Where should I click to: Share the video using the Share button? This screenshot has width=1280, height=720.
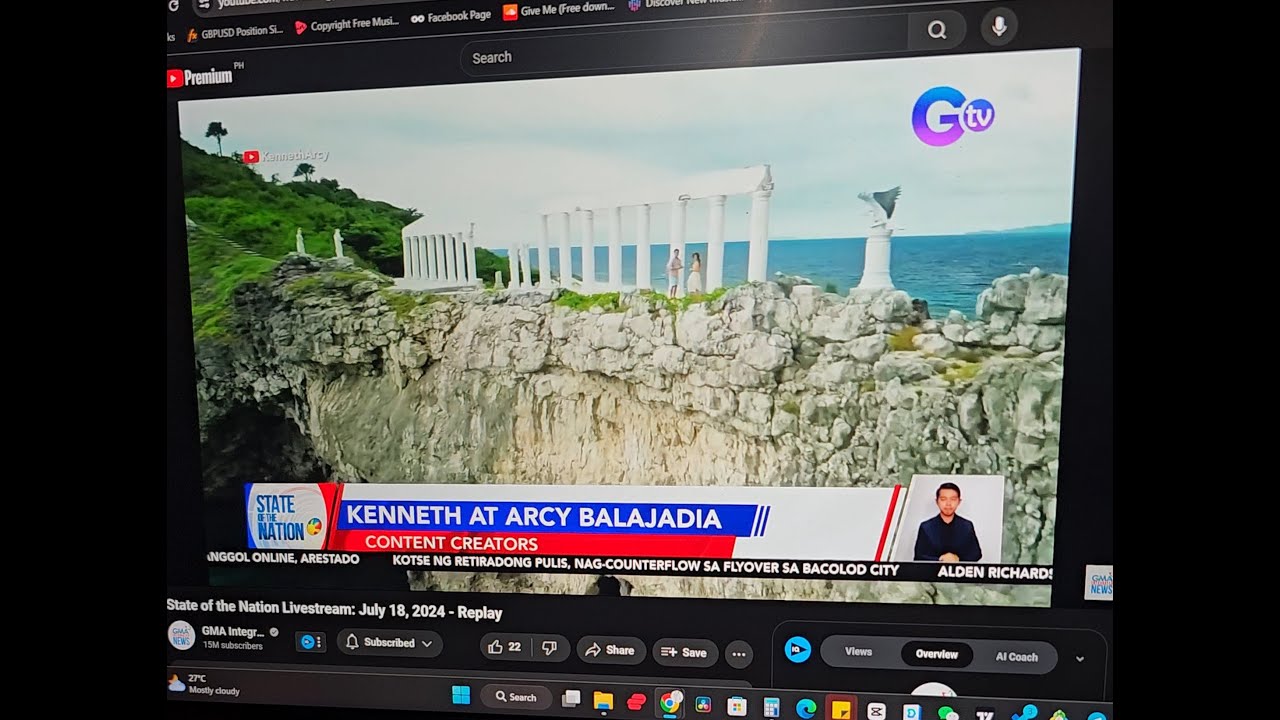[610, 650]
